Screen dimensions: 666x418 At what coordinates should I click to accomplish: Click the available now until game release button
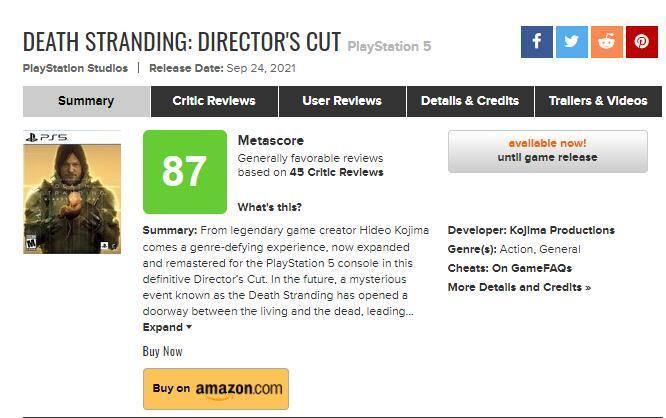coord(547,151)
